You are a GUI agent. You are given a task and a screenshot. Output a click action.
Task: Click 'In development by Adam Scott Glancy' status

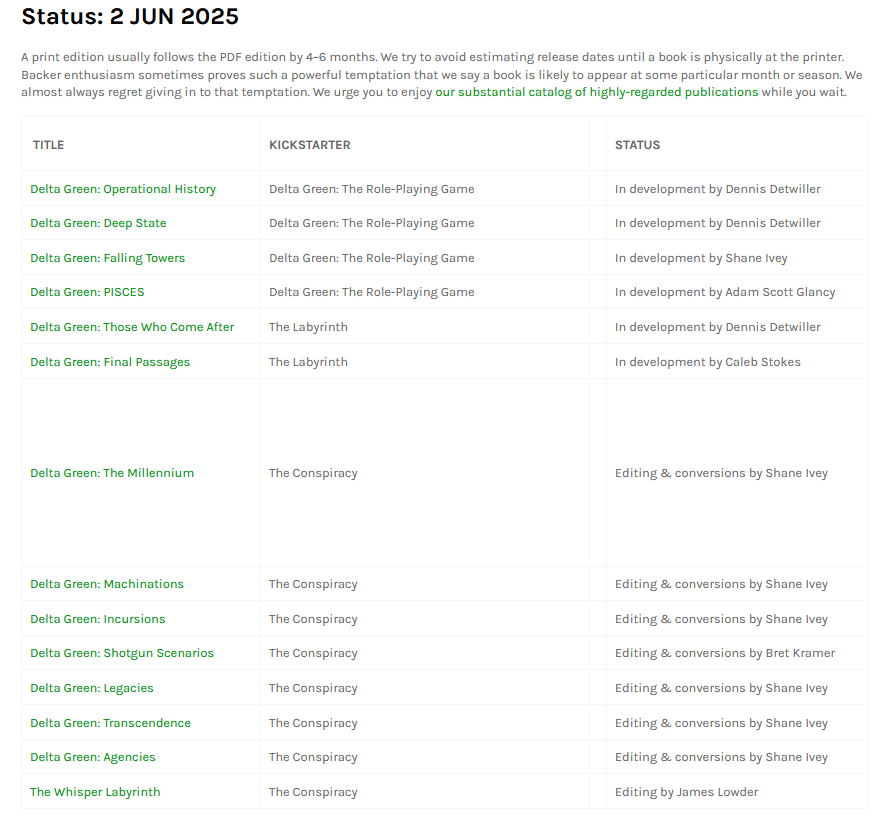725,292
